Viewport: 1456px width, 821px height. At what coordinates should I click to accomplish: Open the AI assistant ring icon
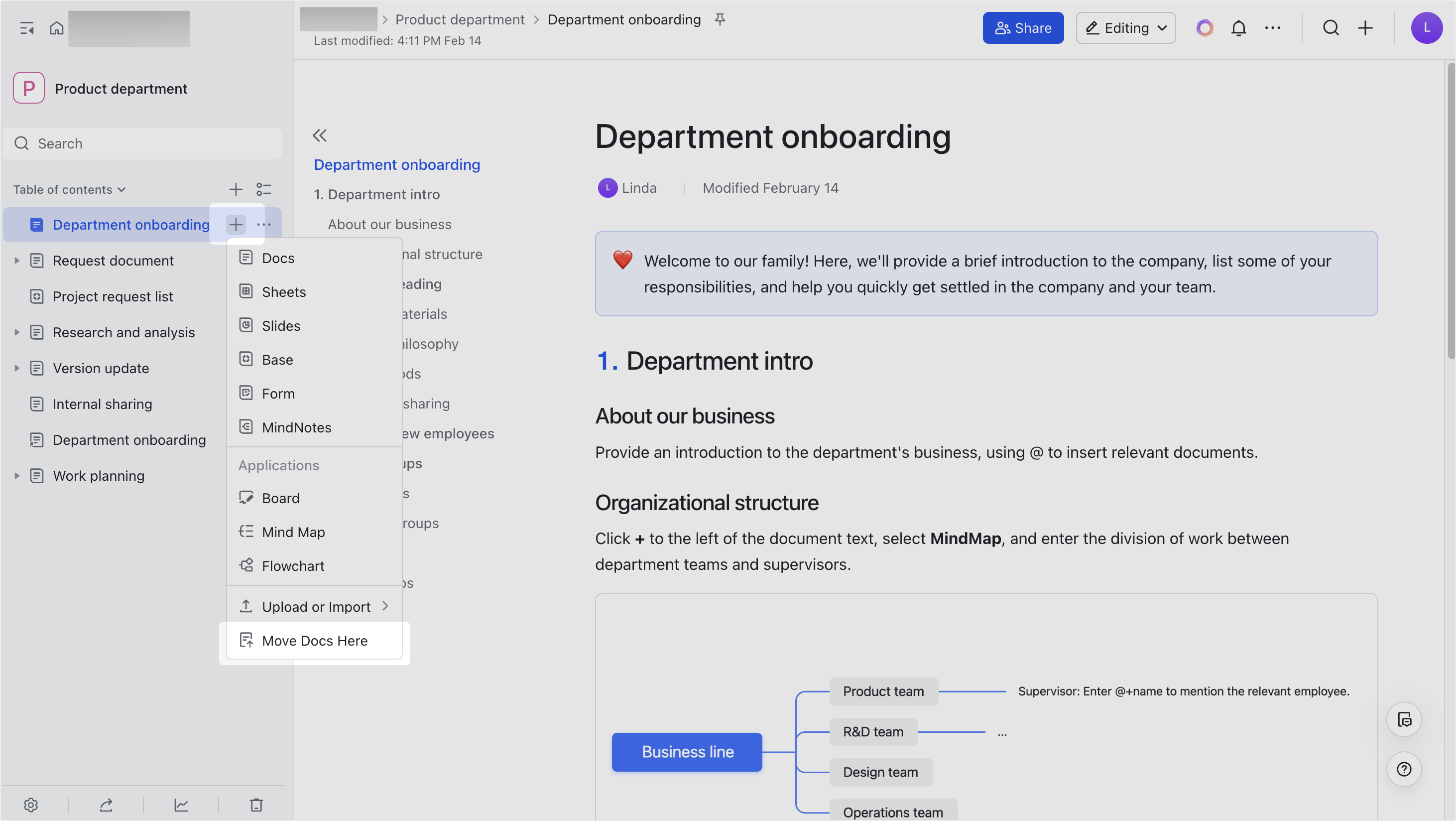click(x=1205, y=28)
